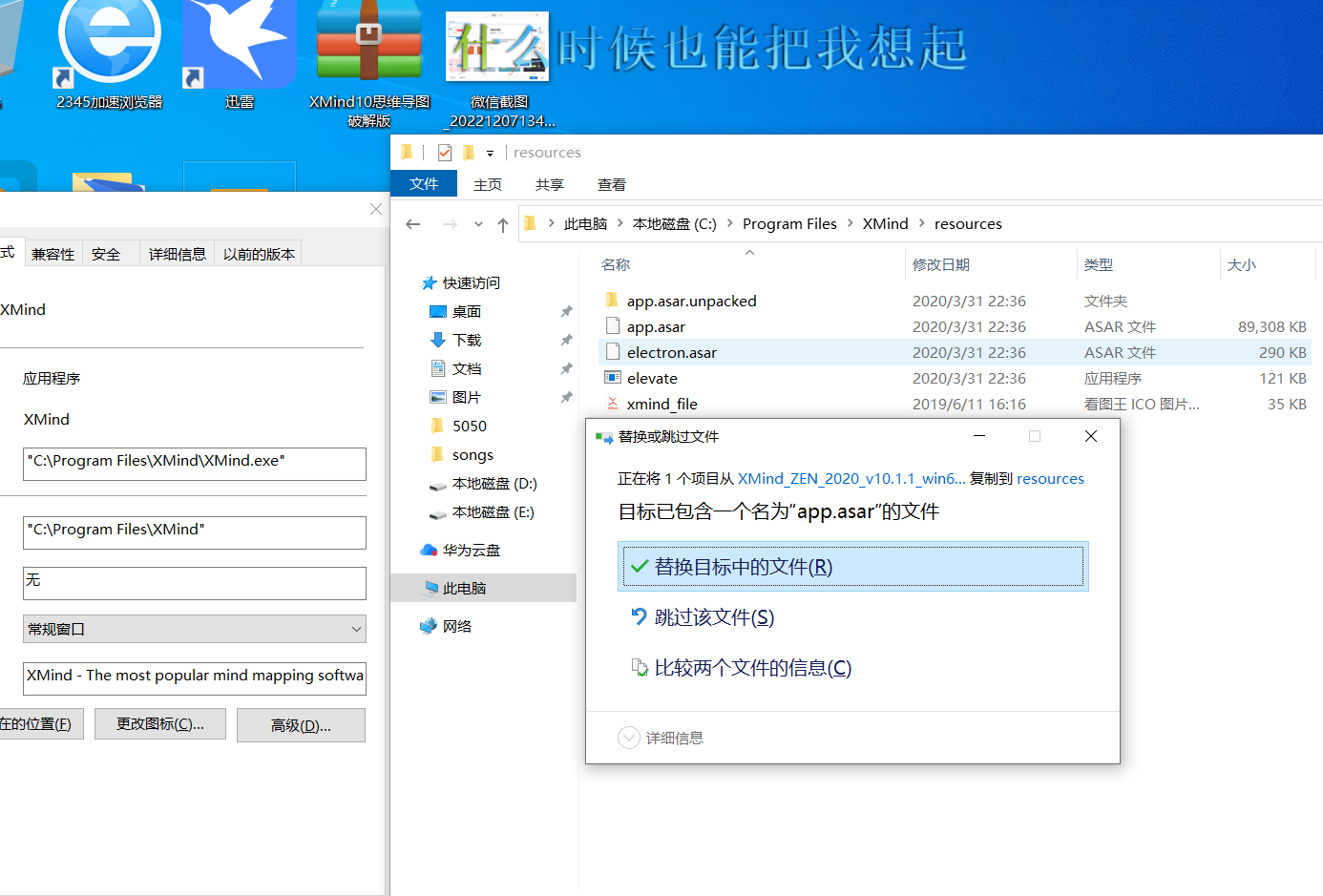The image size is (1323, 896).
Task: Open the quick access toolbar customize dropdown
Action: point(491,152)
